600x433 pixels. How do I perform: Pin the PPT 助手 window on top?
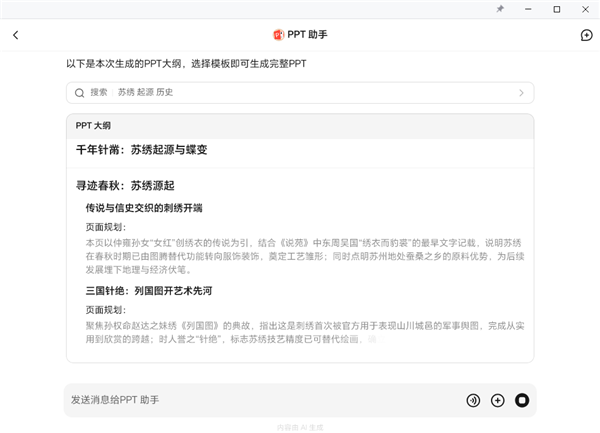pyautogui.click(x=500, y=9)
